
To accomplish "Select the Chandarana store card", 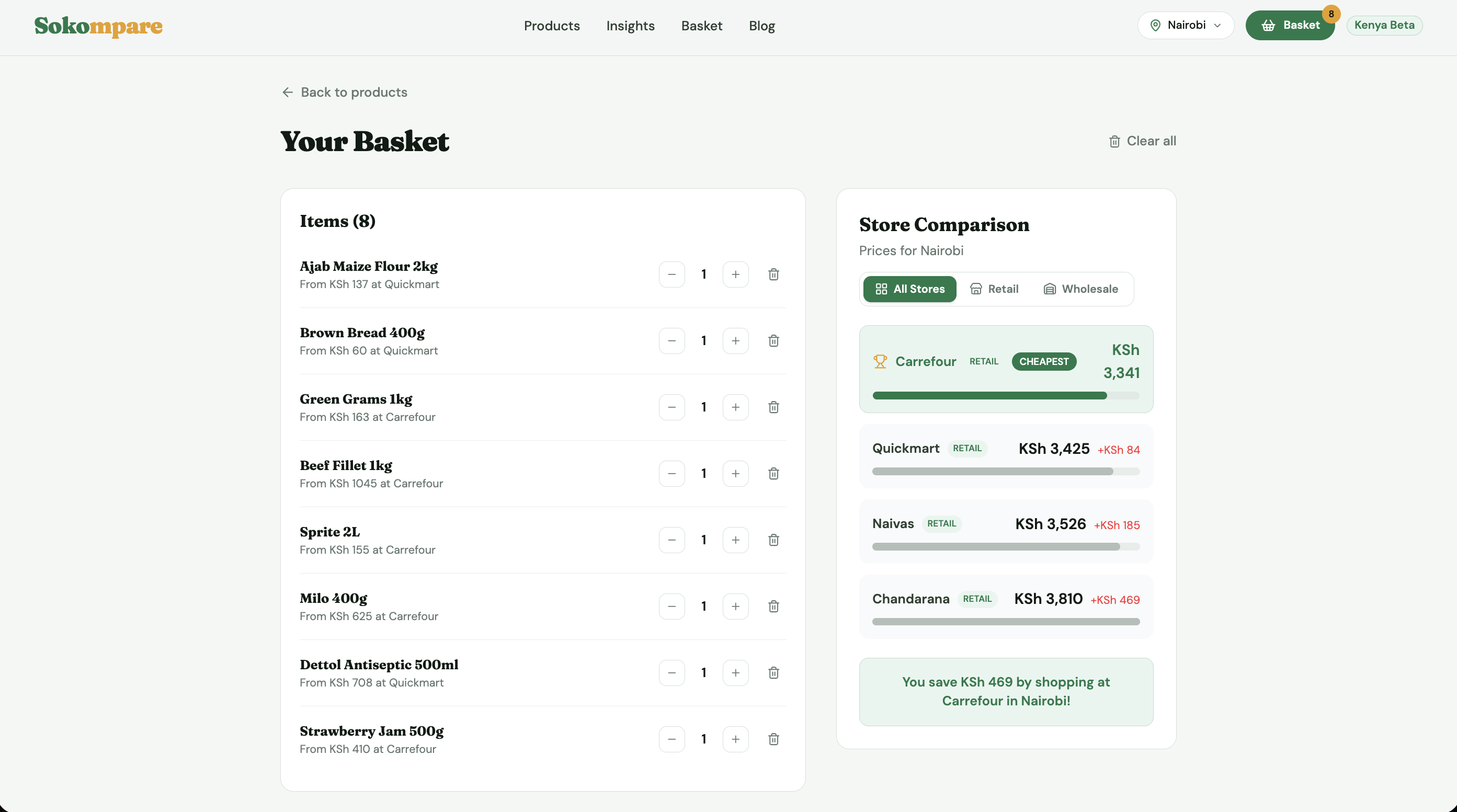I will (1006, 607).
